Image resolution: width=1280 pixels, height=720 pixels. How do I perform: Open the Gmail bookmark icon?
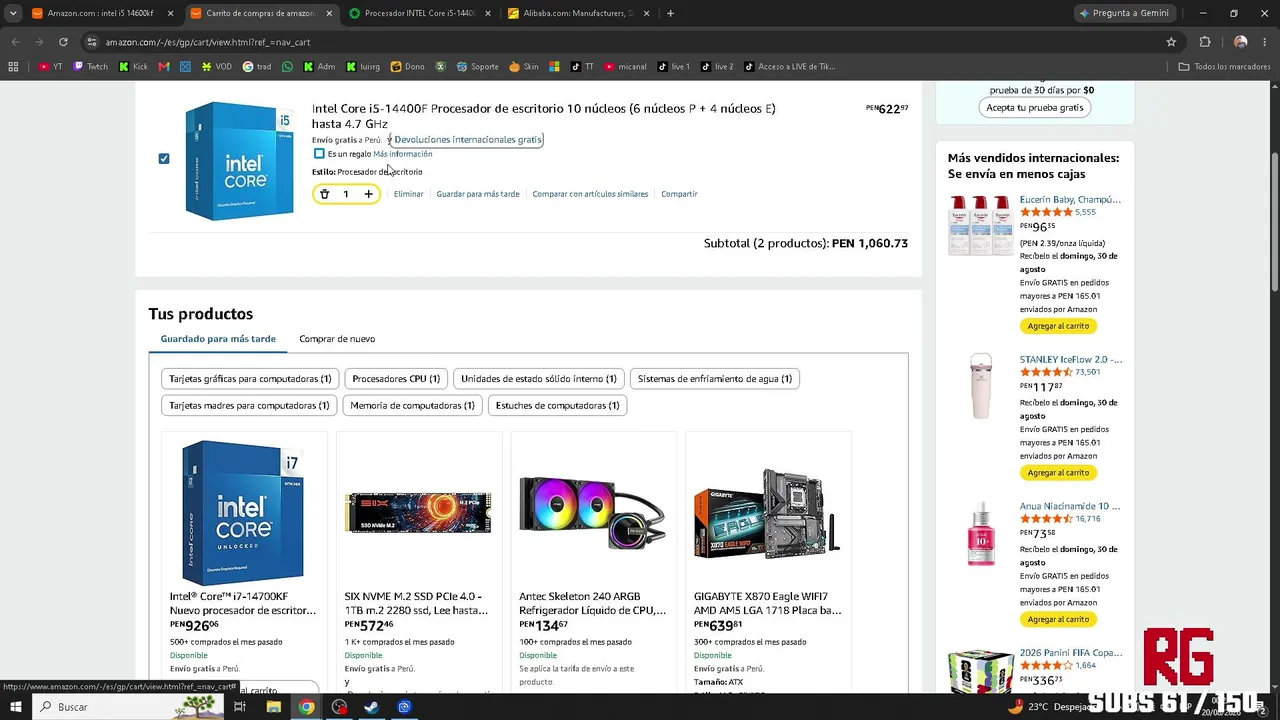[x=164, y=67]
